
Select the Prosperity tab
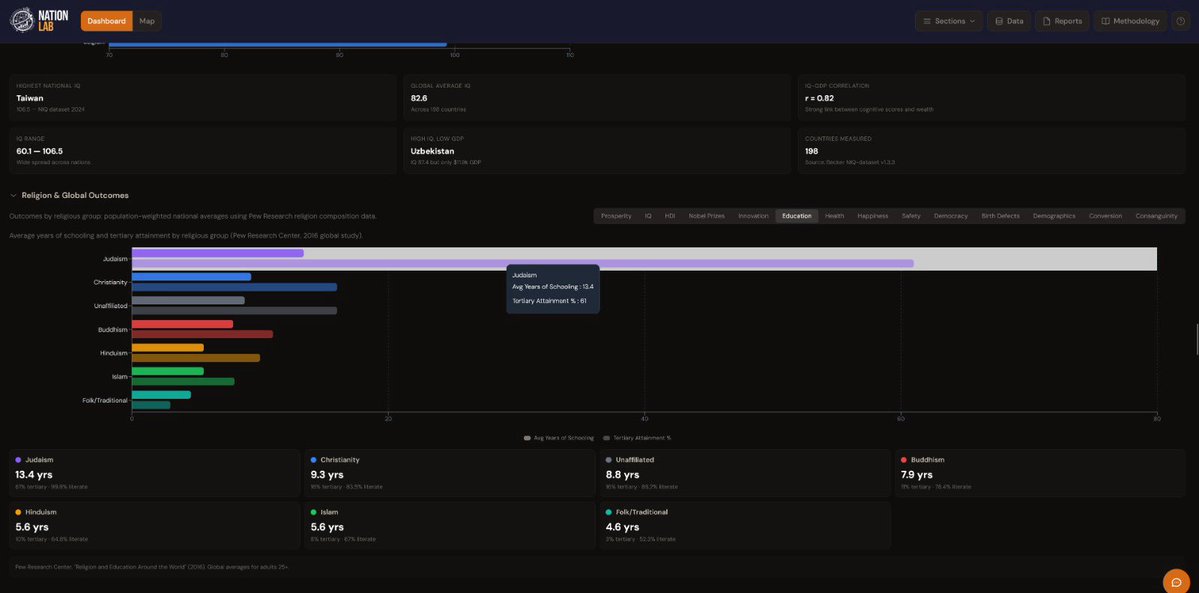click(x=616, y=216)
